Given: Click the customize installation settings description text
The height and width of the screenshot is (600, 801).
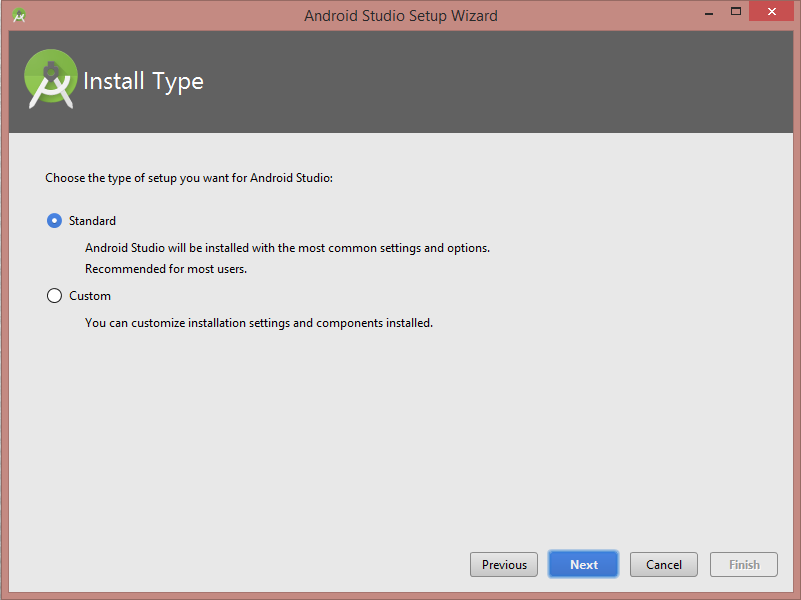Looking at the screenshot, I should (258, 323).
